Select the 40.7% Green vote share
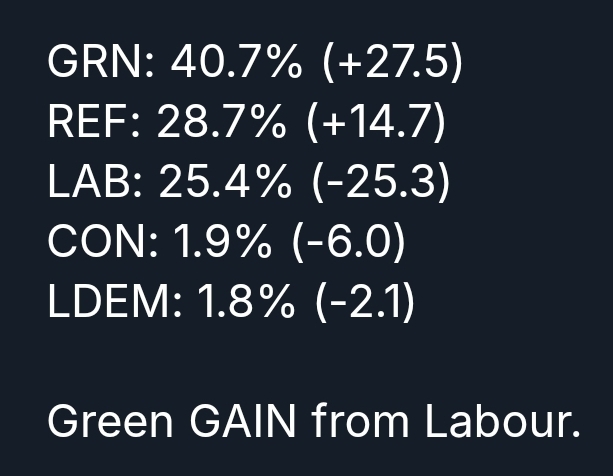 pyautogui.click(x=236, y=65)
